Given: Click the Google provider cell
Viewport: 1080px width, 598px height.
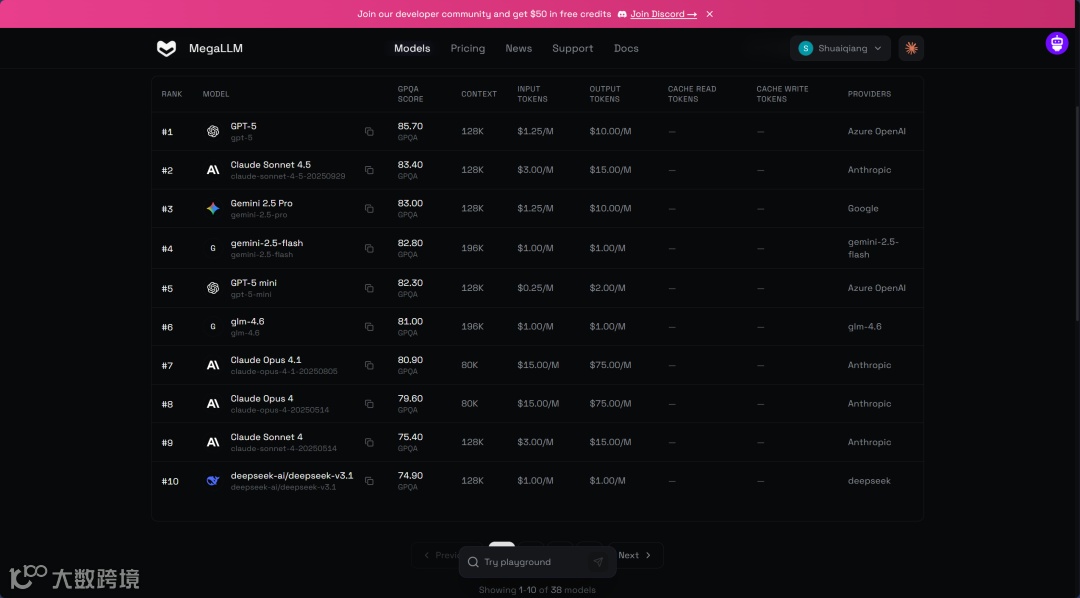Looking at the screenshot, I should click(x=863, y=209).
